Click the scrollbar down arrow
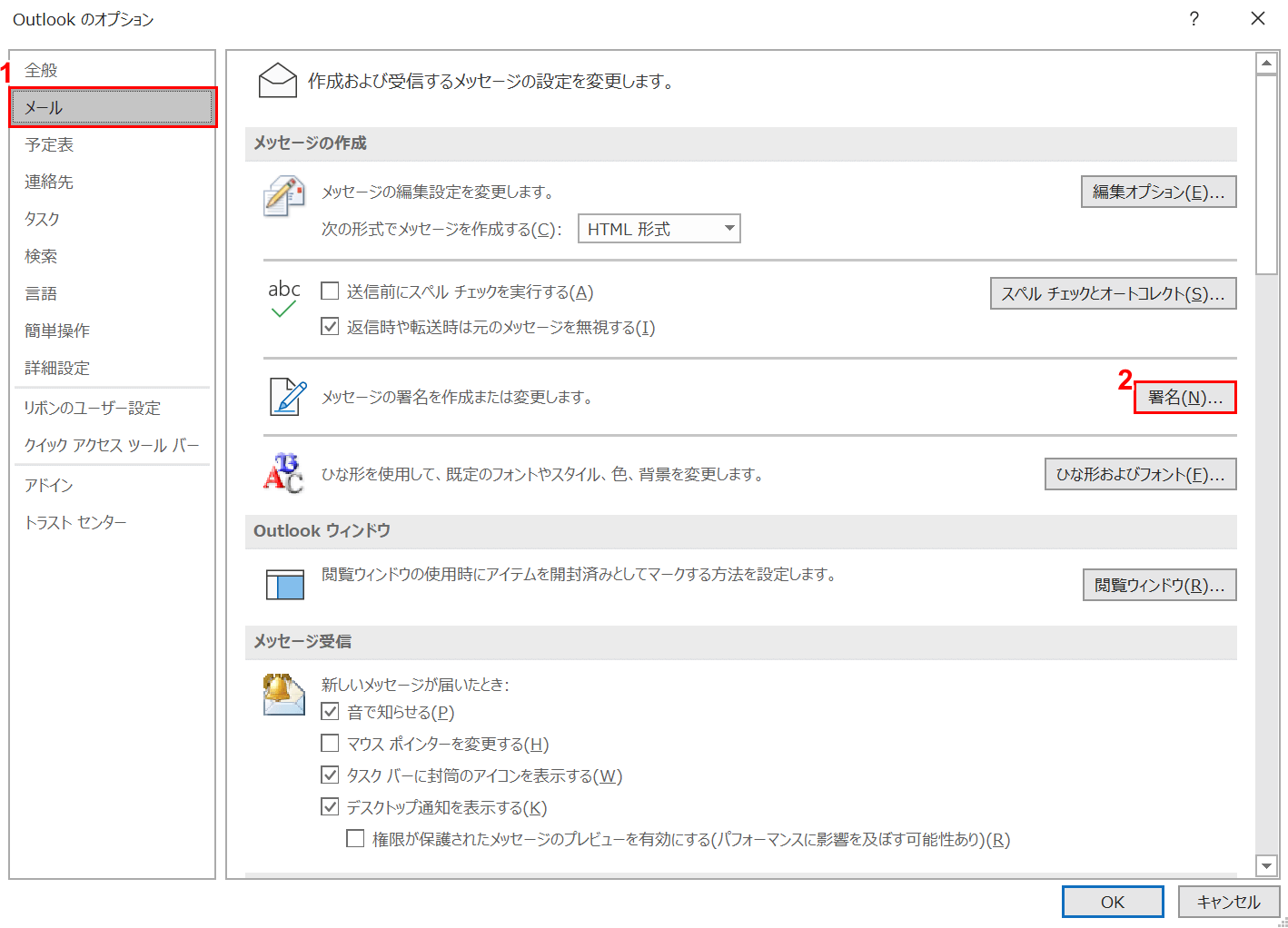This screenshot has height=928, width=1288. pyautogui.click(x=1266, y=865)
